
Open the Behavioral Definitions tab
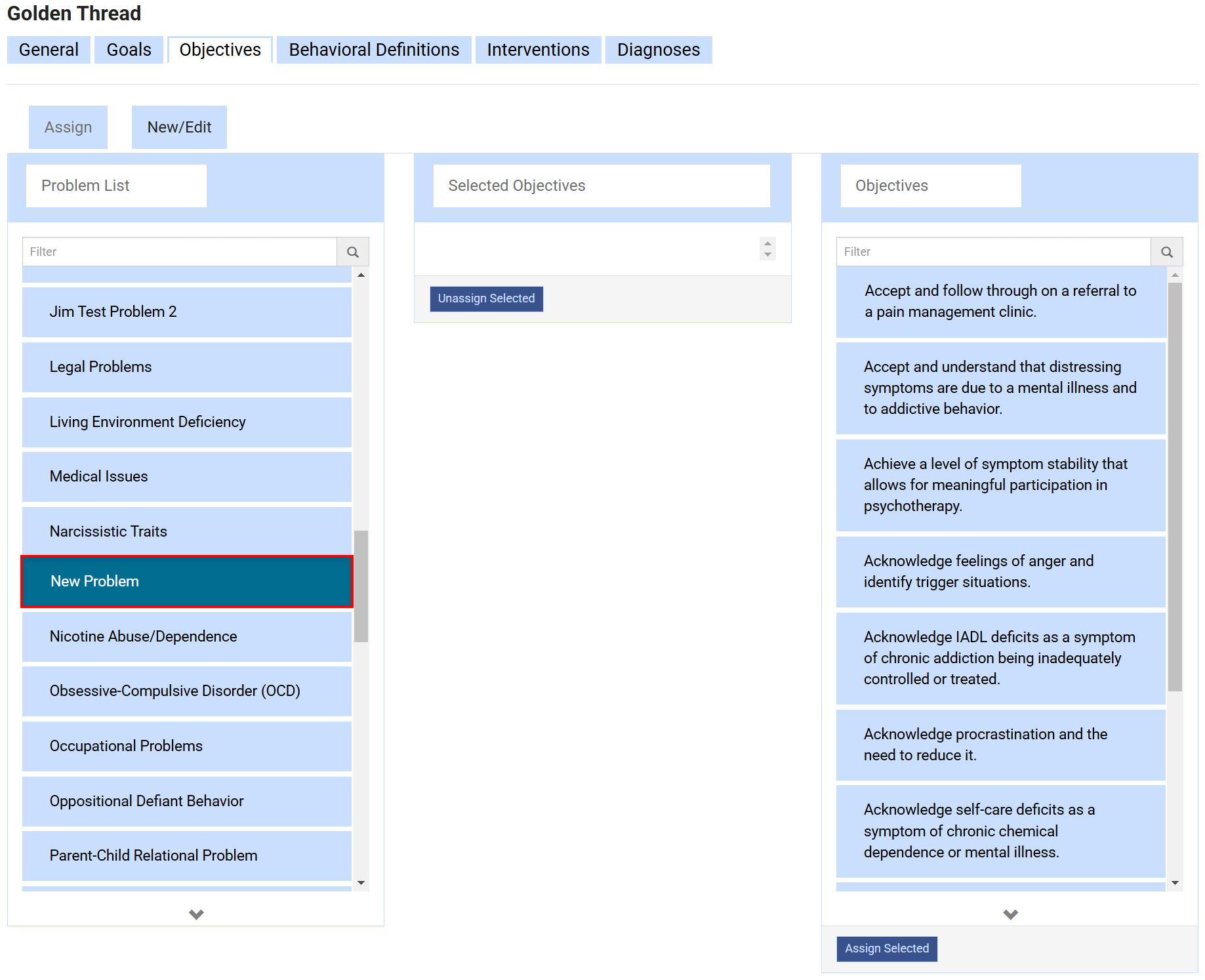374,50
